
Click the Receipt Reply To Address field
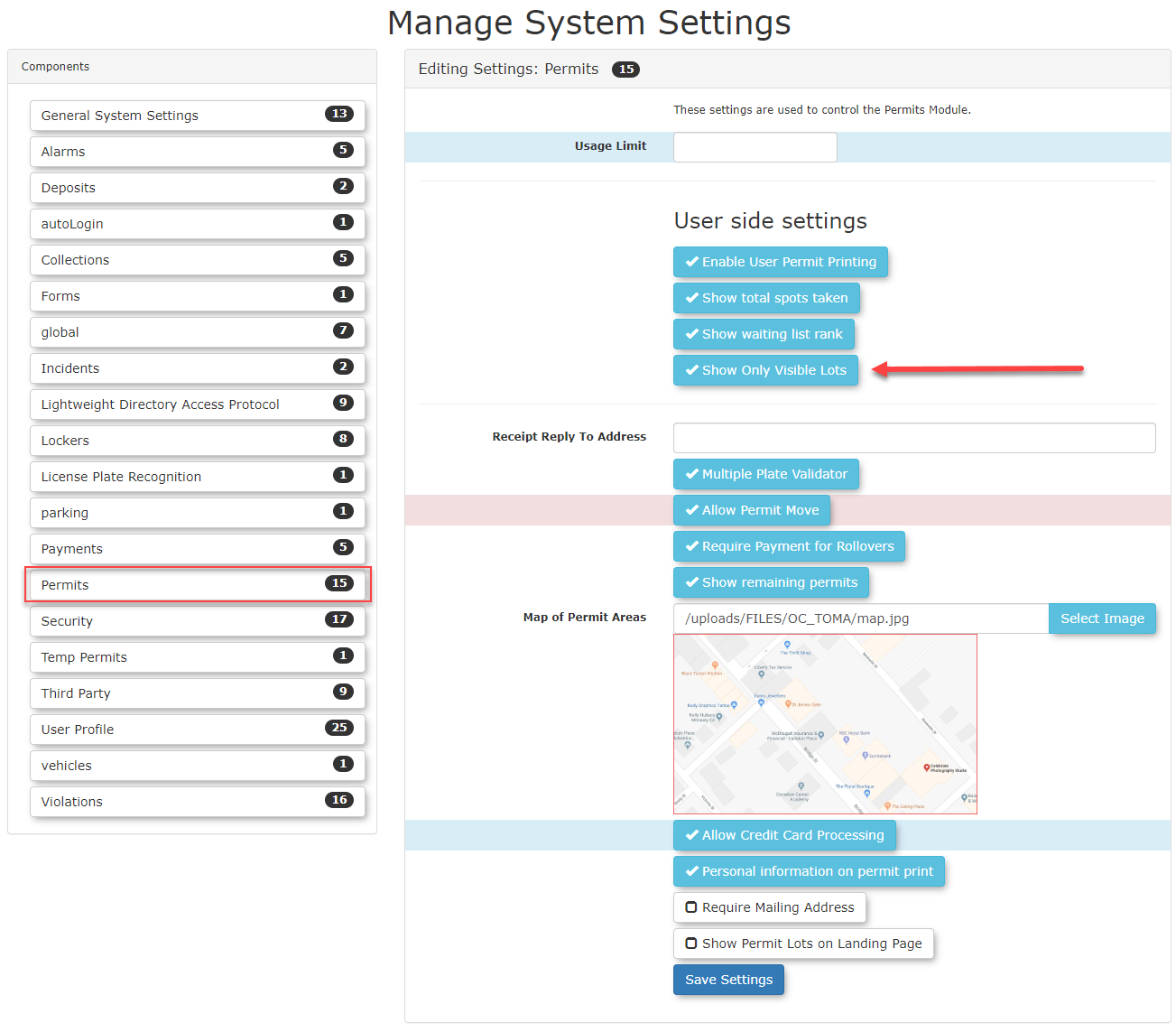(914, 438)
